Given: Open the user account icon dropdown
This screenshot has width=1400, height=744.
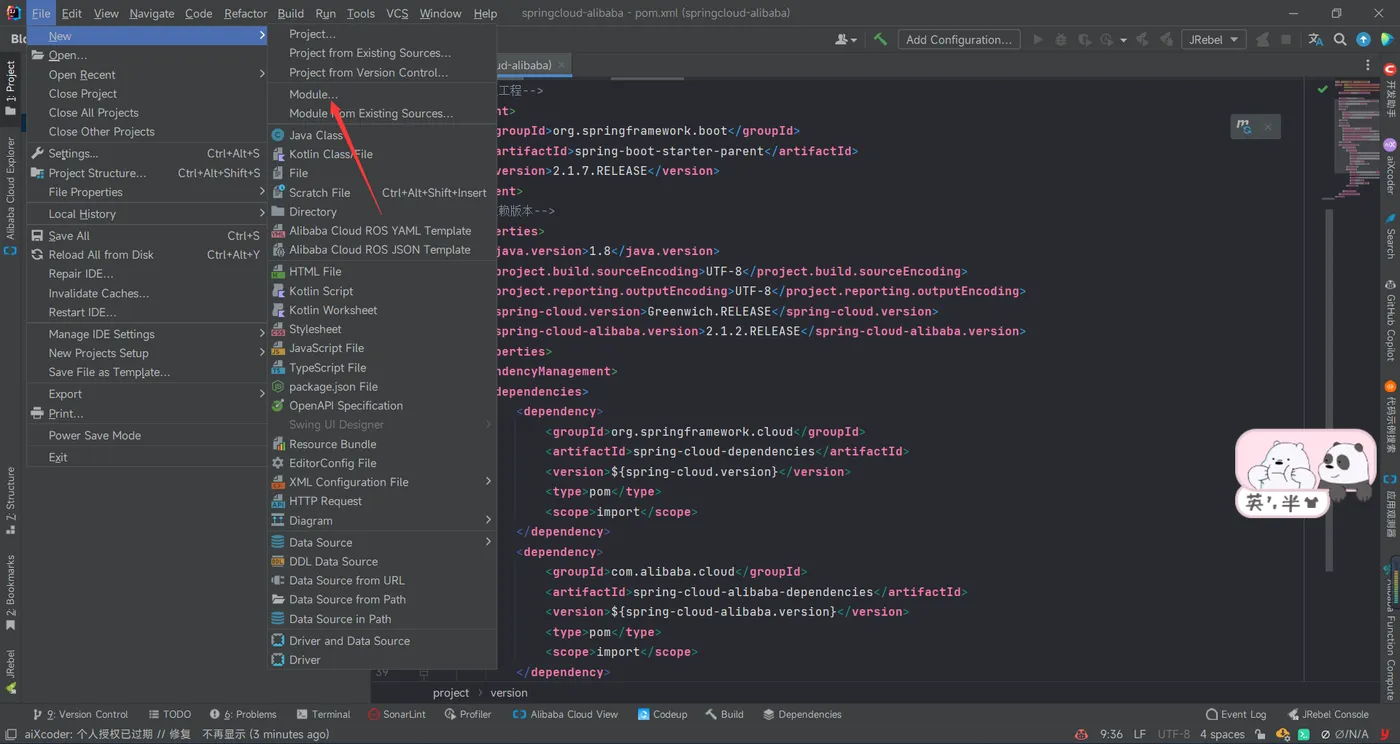Looking at the screenshot, I should 845,40.
